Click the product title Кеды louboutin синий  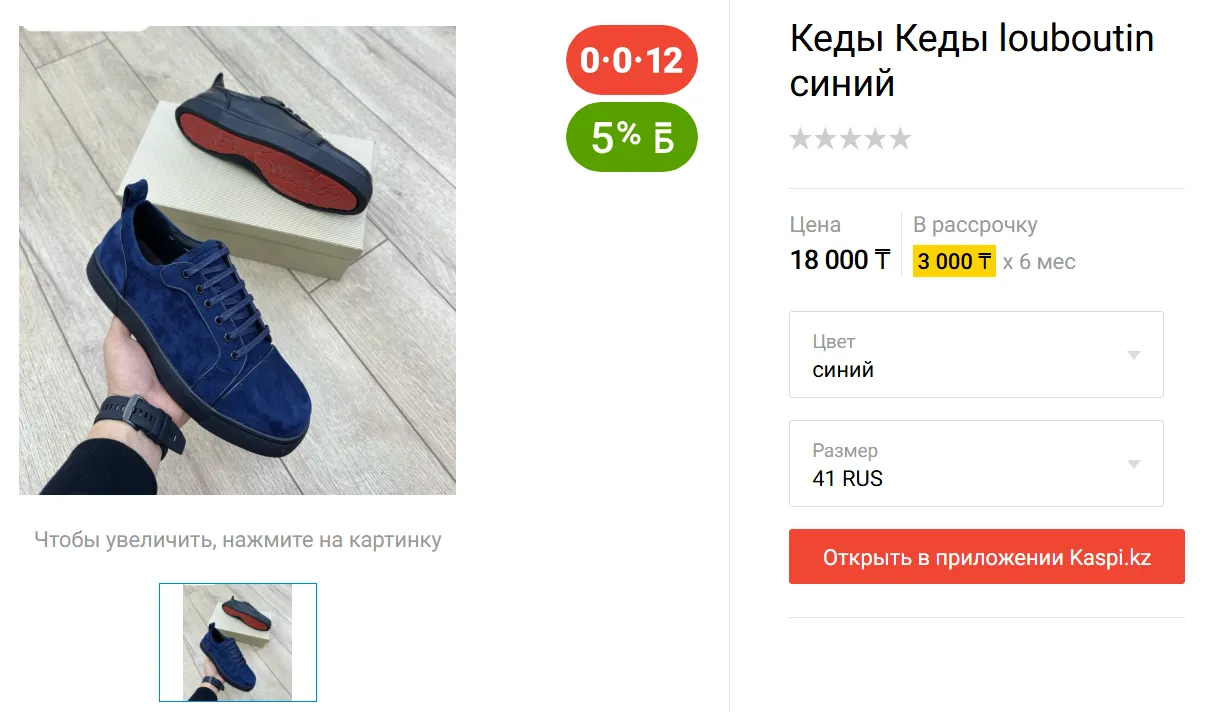point(971,61)
